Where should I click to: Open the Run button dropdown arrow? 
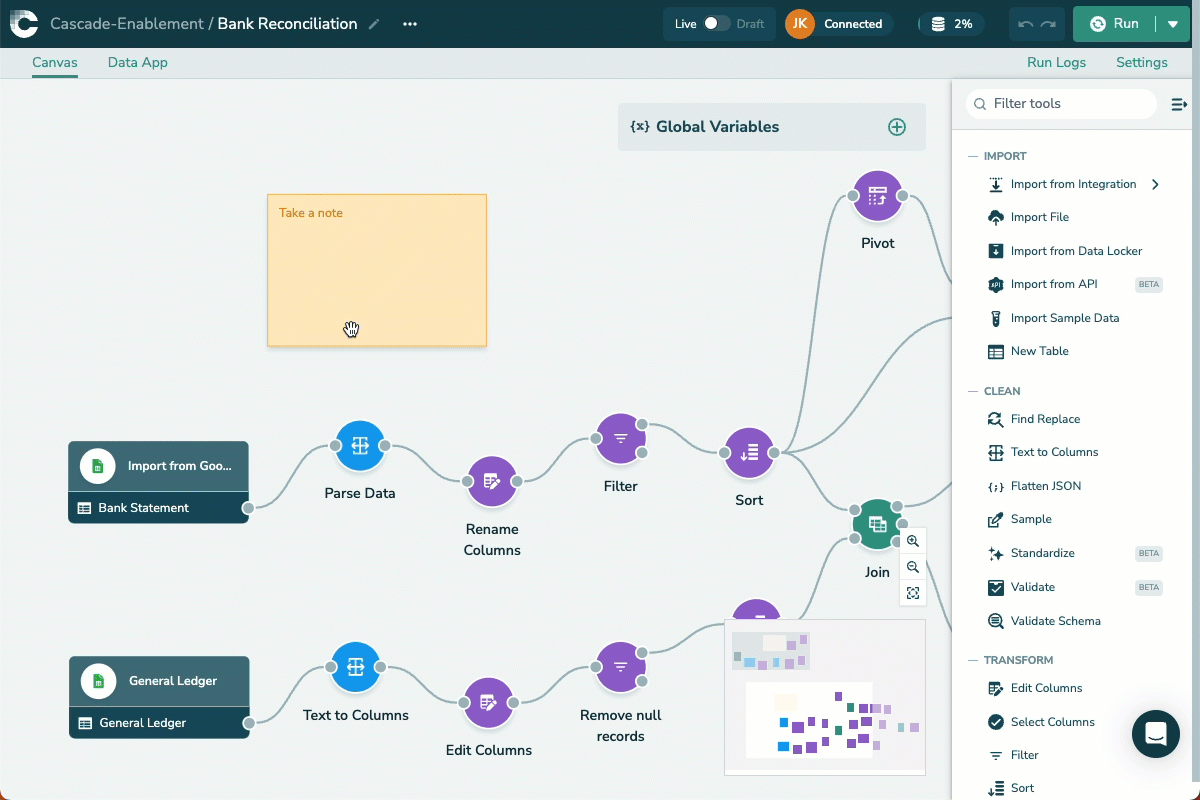click(x=1172, y=24)
